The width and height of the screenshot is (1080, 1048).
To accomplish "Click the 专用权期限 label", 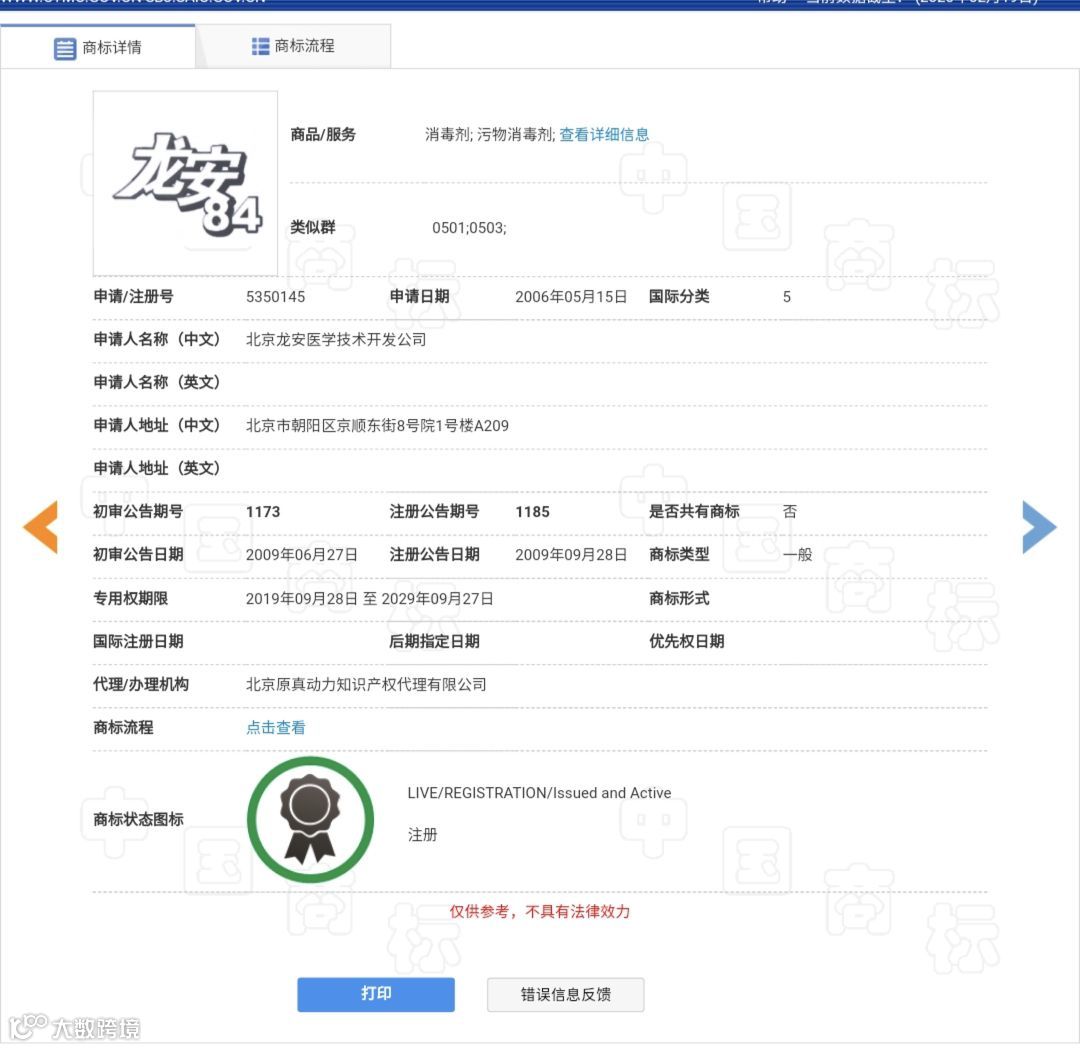I will click(x=131, y=598).
